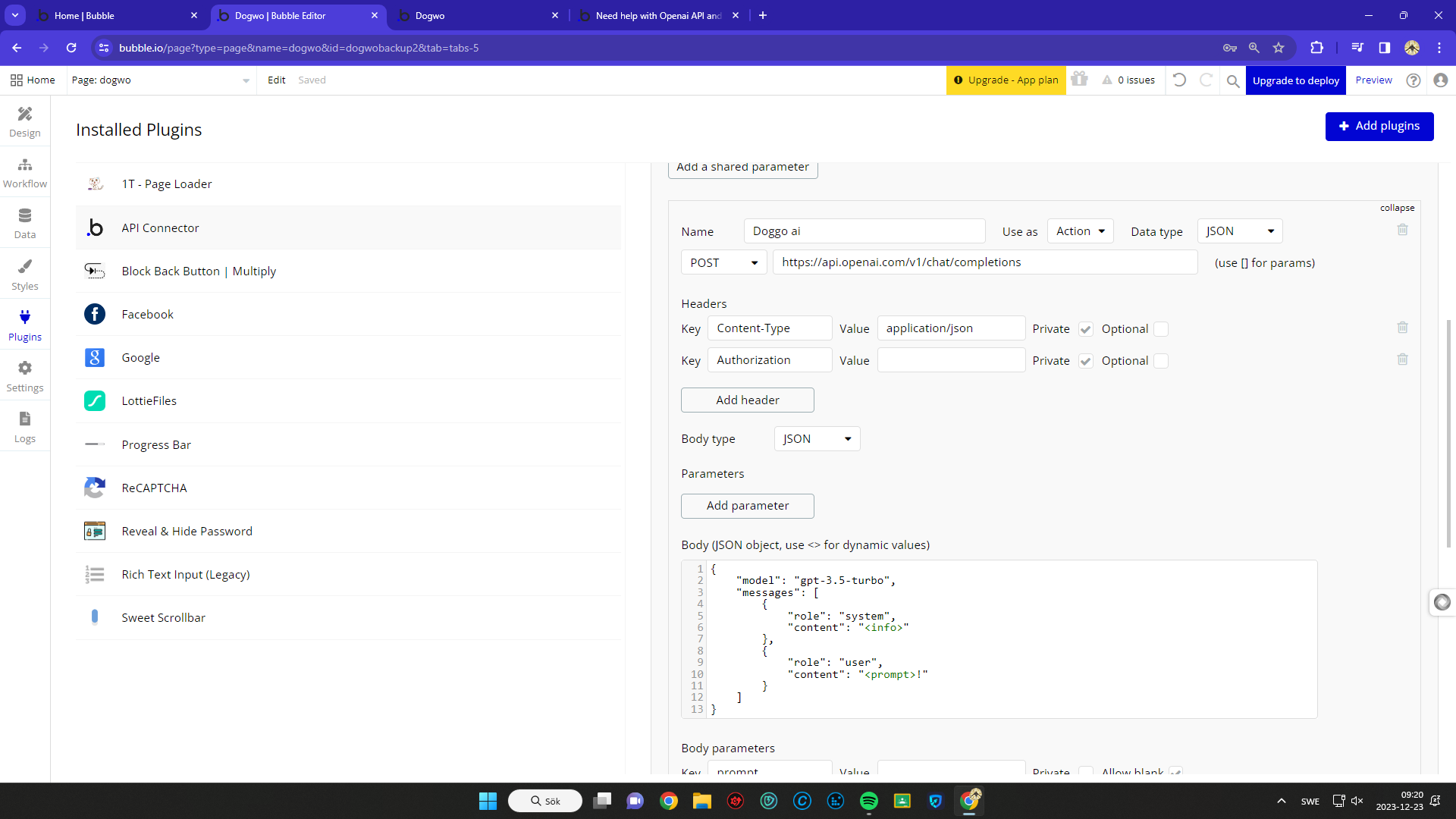
Task: View the Logs section
Action: [x=24, y=425]
